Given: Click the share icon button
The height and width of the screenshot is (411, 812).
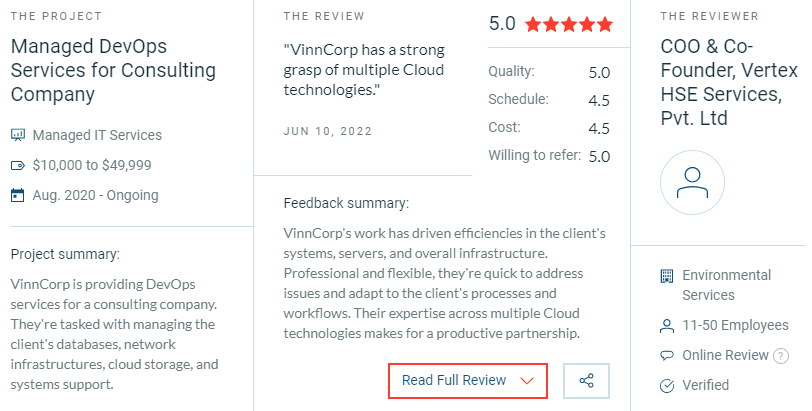Looking at the screenshot, I should pos(586,381).
